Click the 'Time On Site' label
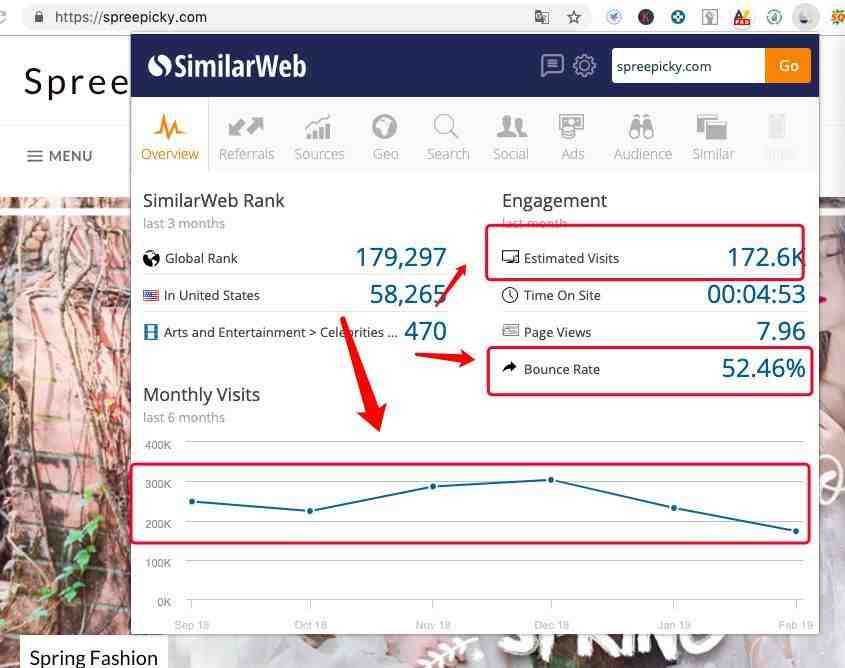The height and width of the screenshot is (668, 845). 562,295
